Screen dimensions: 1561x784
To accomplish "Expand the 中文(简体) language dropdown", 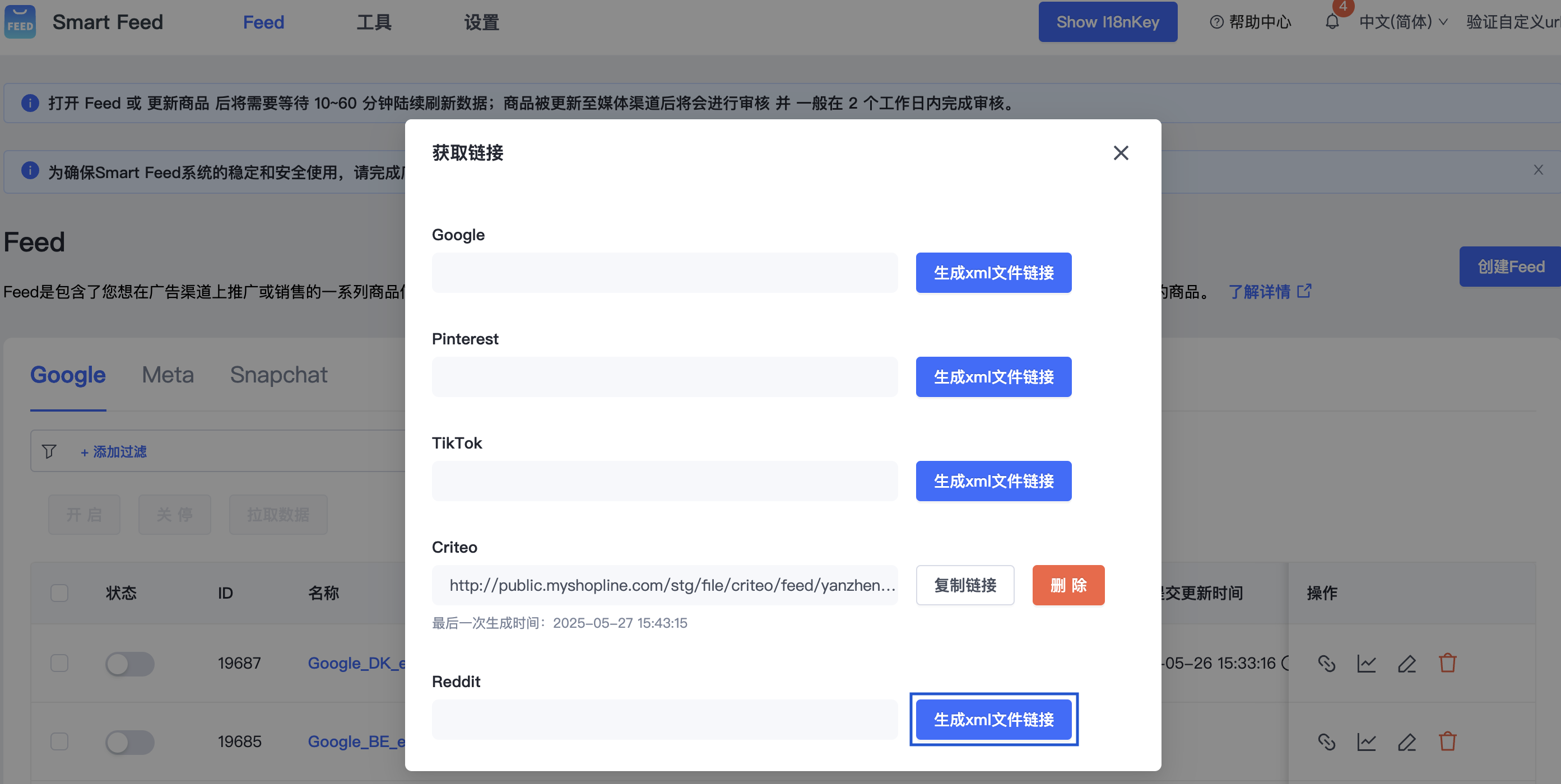I will [x=1404, y=22].
